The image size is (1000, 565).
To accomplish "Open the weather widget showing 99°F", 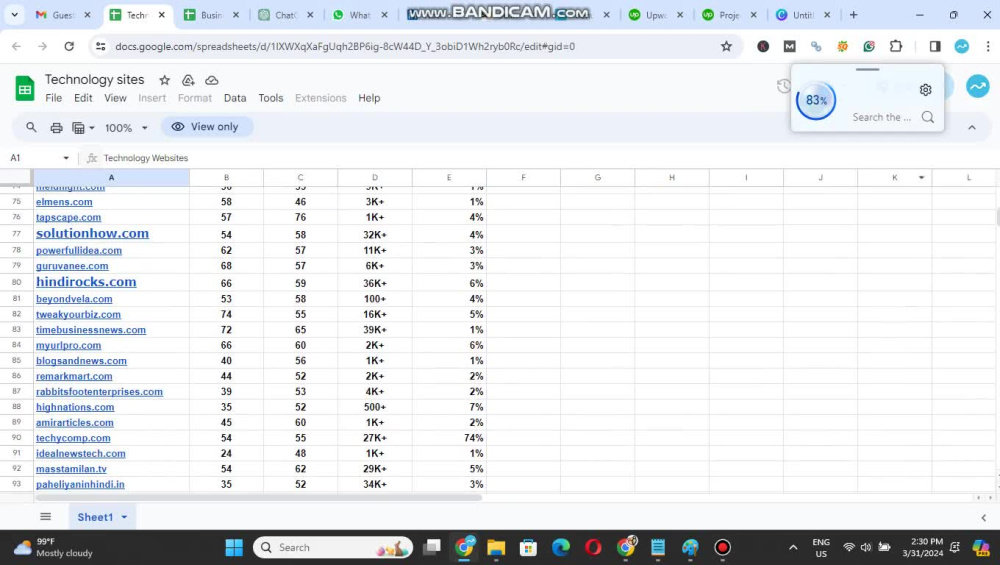I will (x=54, y=547).
